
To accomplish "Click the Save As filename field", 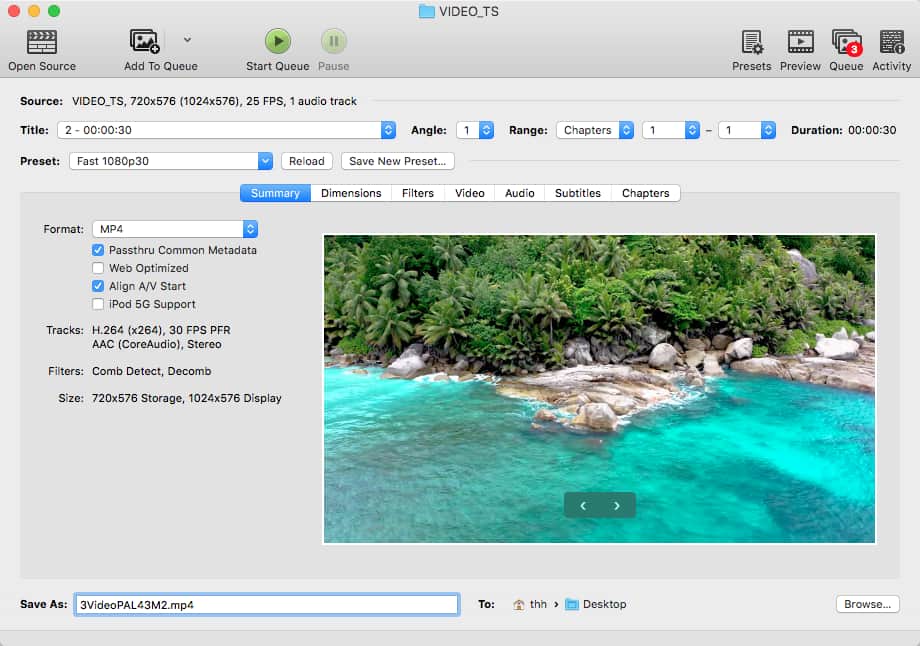I will (x=266, y=604).
